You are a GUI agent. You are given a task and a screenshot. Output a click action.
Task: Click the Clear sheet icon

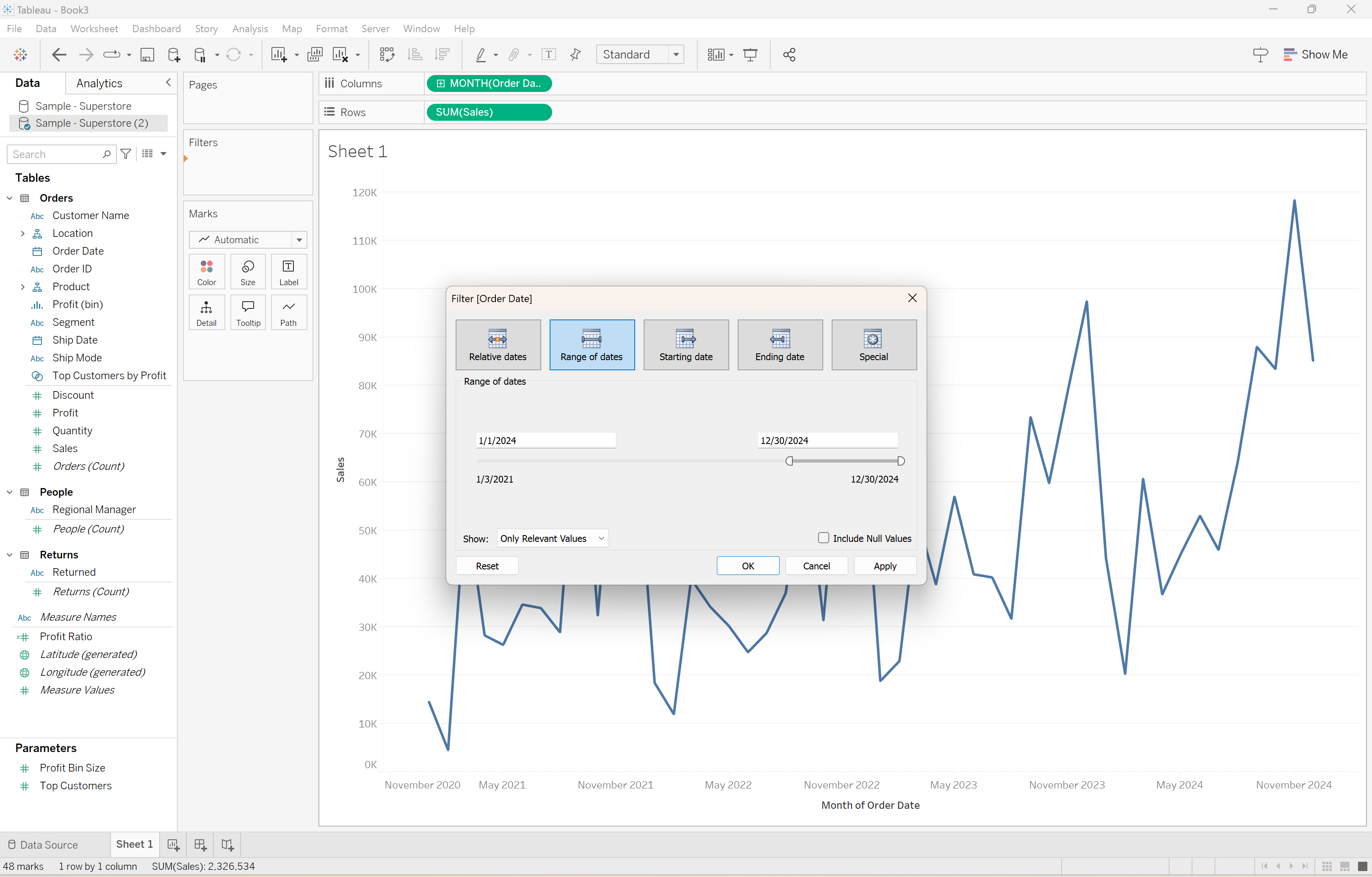click(341, 55)
